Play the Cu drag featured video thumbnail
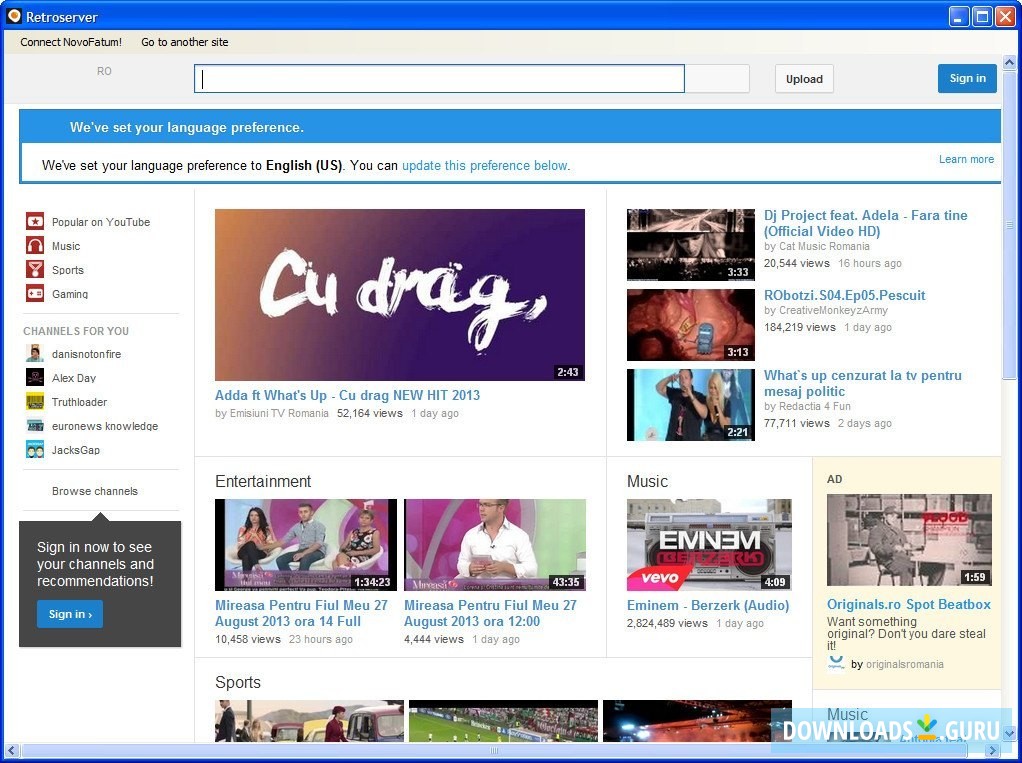 tap(400, 295)
